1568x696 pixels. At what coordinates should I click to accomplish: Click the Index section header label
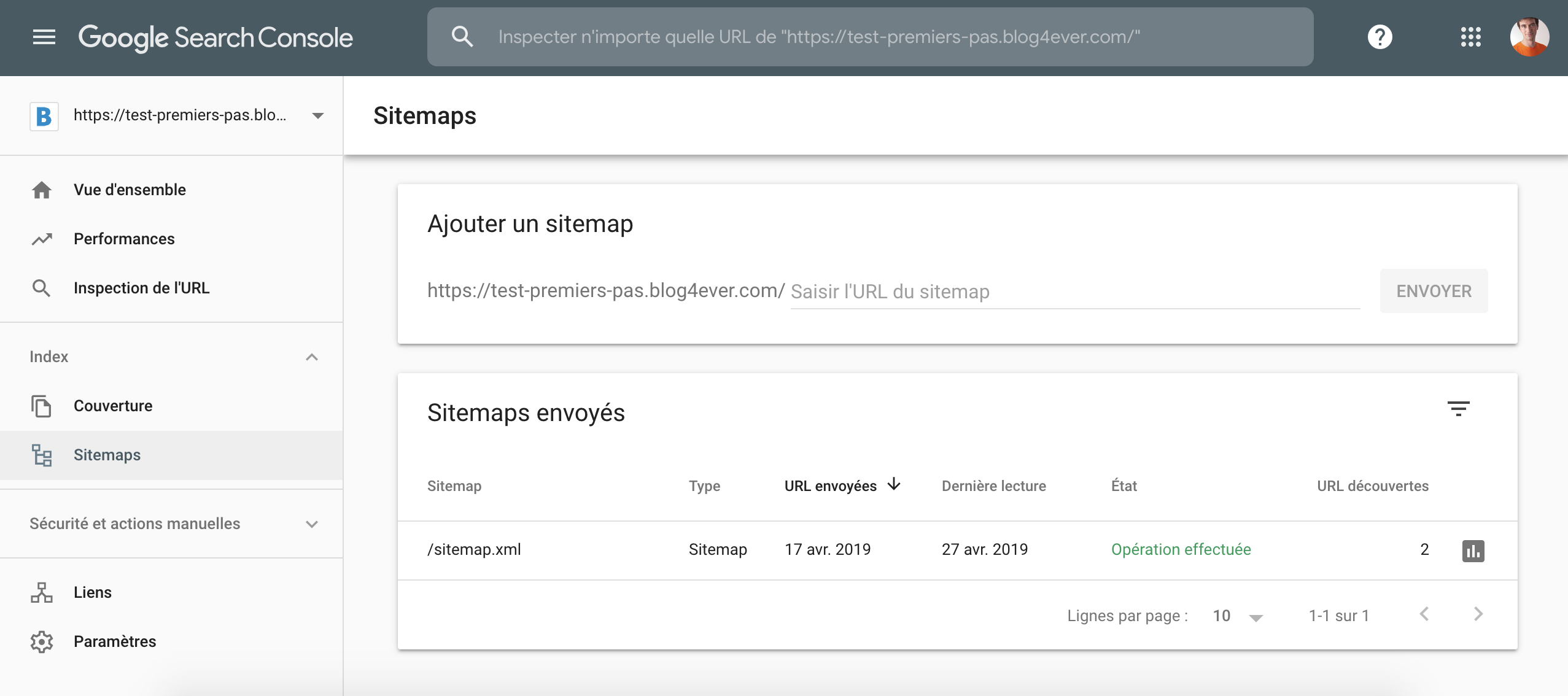pos(49,357)
